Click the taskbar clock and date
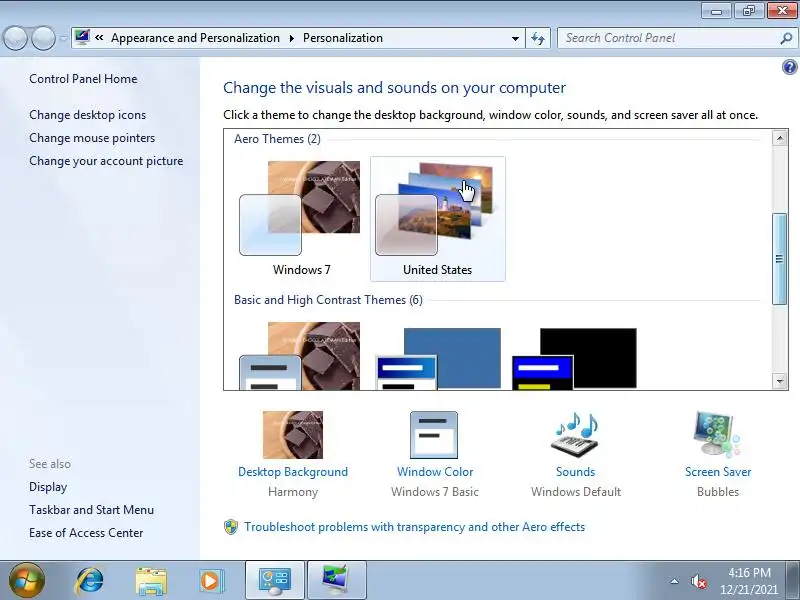This screenshot has width=800, height=600. point(749,581)
